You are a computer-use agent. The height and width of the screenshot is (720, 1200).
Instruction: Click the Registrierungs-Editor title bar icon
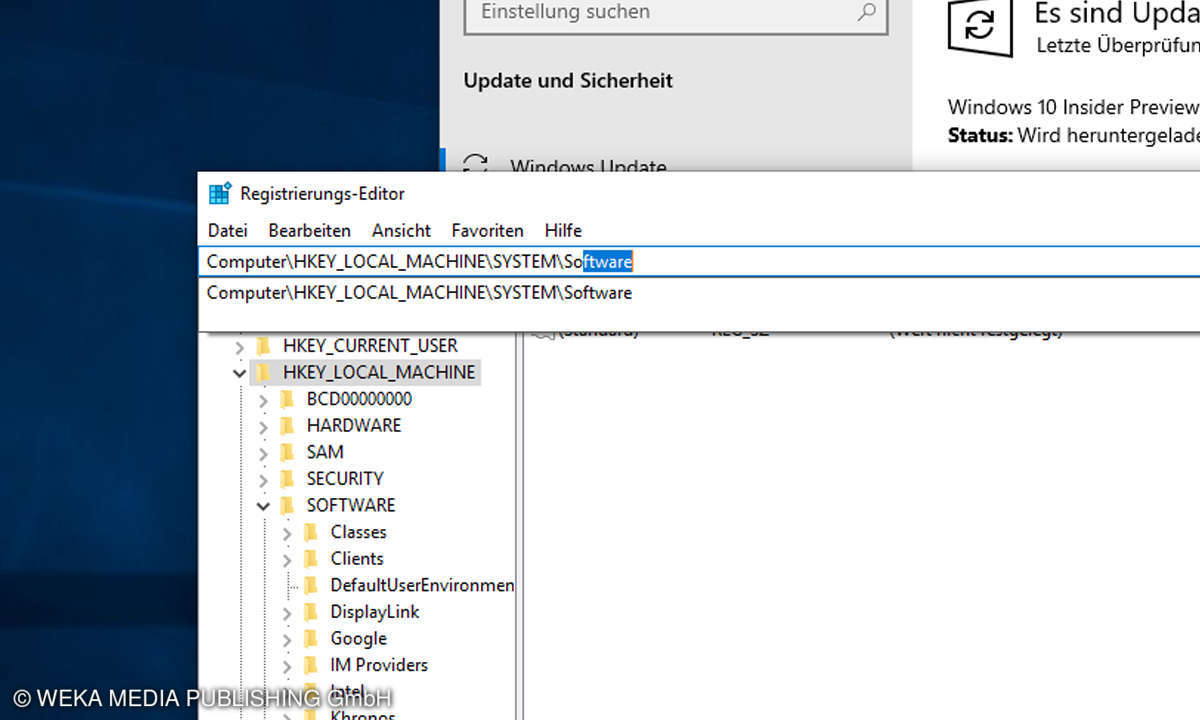click(220, 193)
